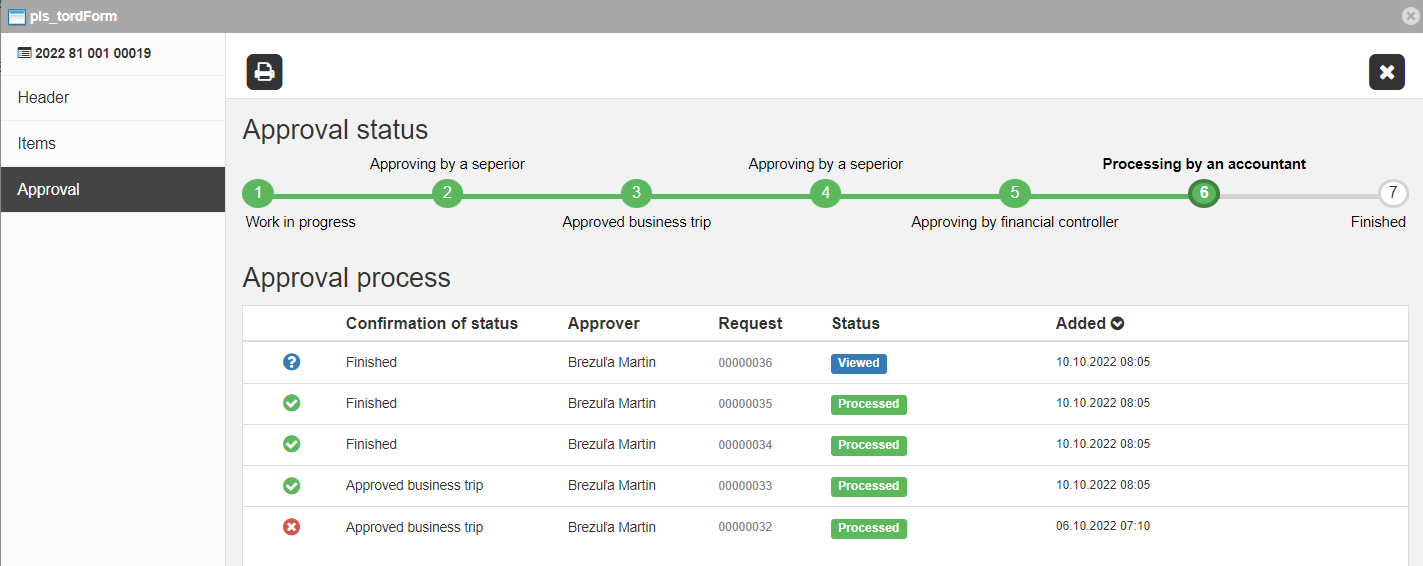Click Processed badge for request 00000035
The width and height of the screenshot is (1423, 566).
click(x=868, y=404)
